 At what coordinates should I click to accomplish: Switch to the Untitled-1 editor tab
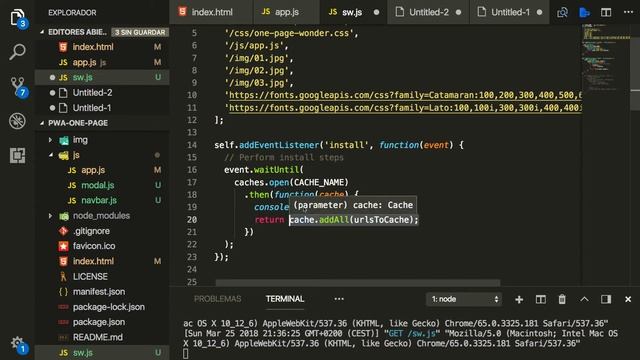point(510,12)
